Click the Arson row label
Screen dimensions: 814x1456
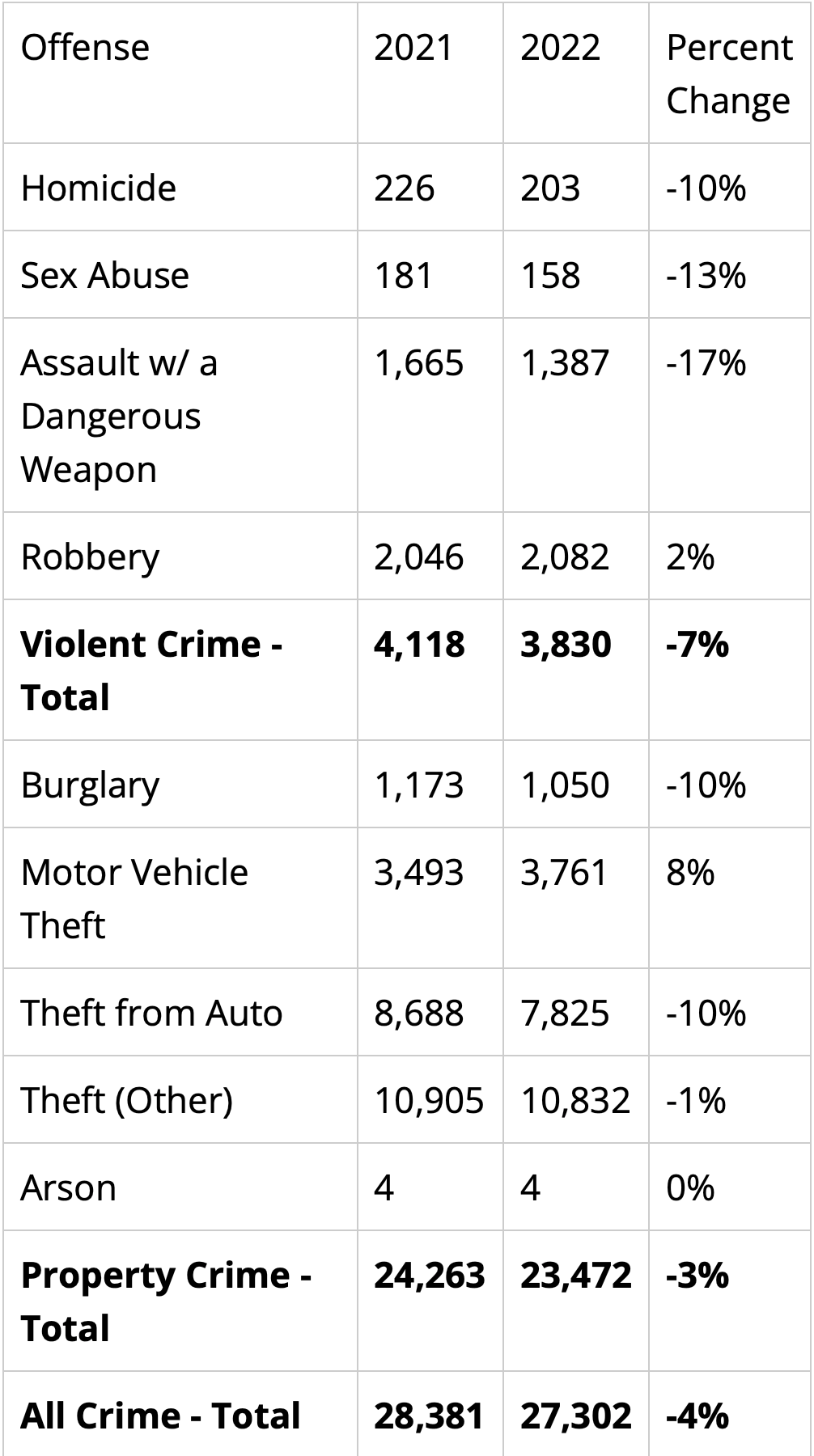click(69, 1188)
